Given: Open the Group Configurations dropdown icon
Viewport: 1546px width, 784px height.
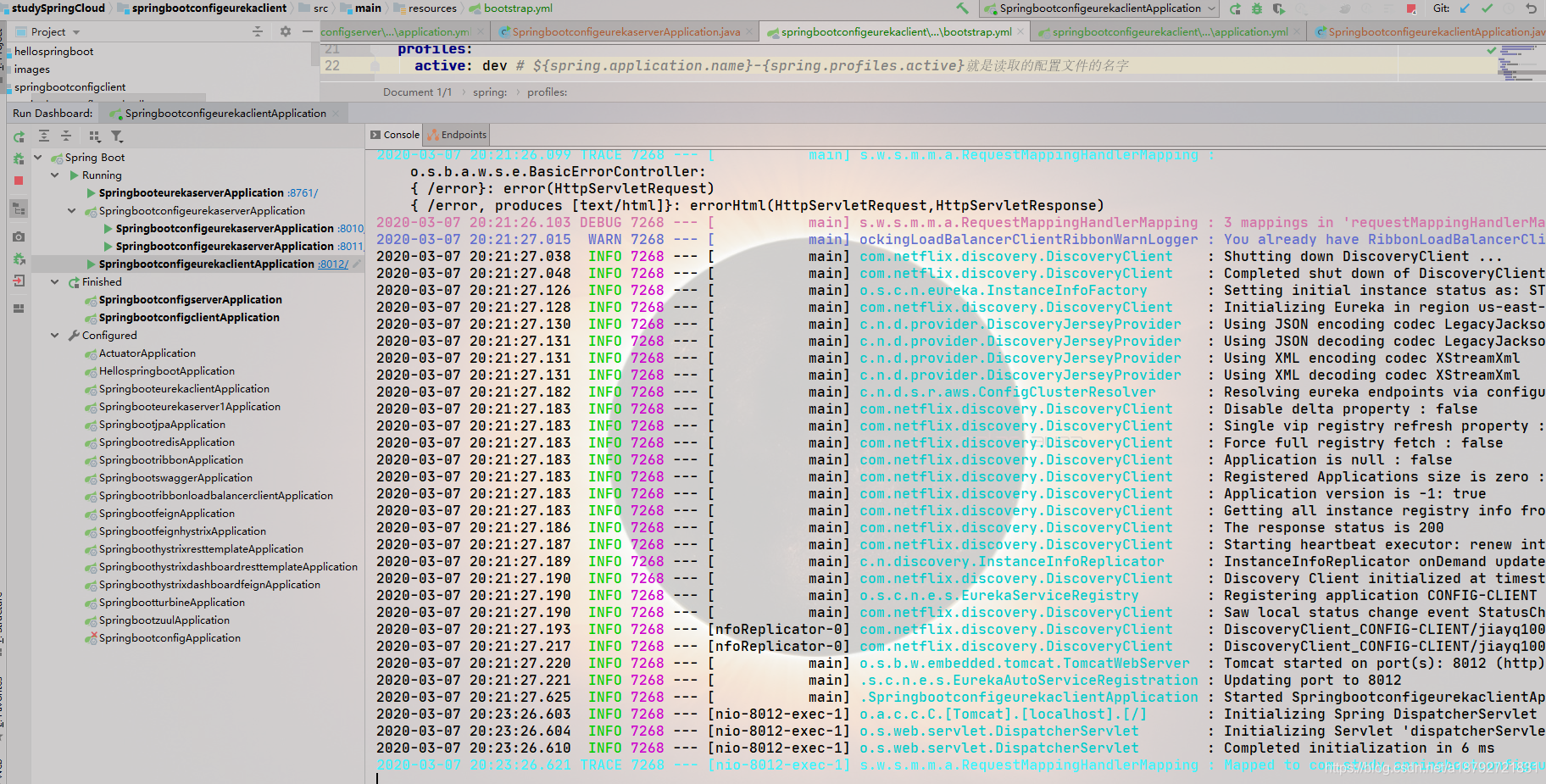Looking at the screenshot, I should pos(95,136).
